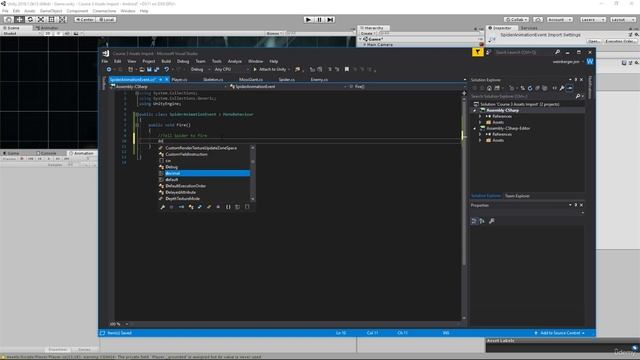
Task: Step one frame in Unity
Action: [330, 19]
